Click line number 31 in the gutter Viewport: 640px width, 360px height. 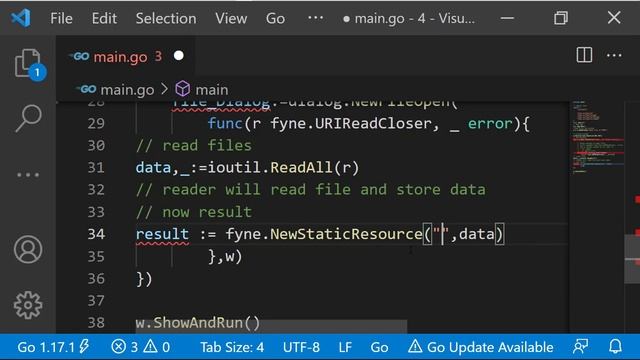pos(96,167)
